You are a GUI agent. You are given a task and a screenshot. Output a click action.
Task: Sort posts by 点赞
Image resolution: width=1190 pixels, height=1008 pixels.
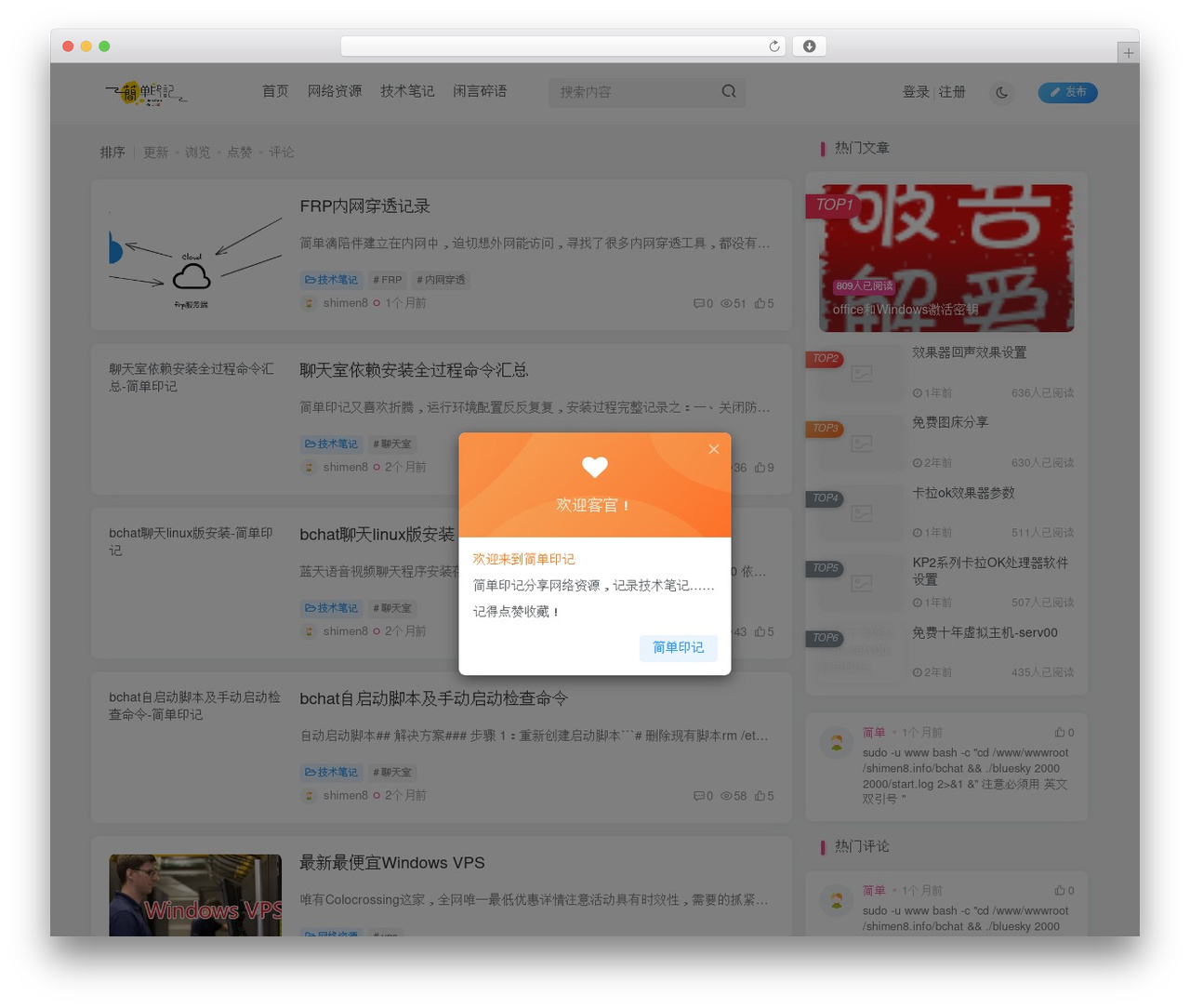239,153
